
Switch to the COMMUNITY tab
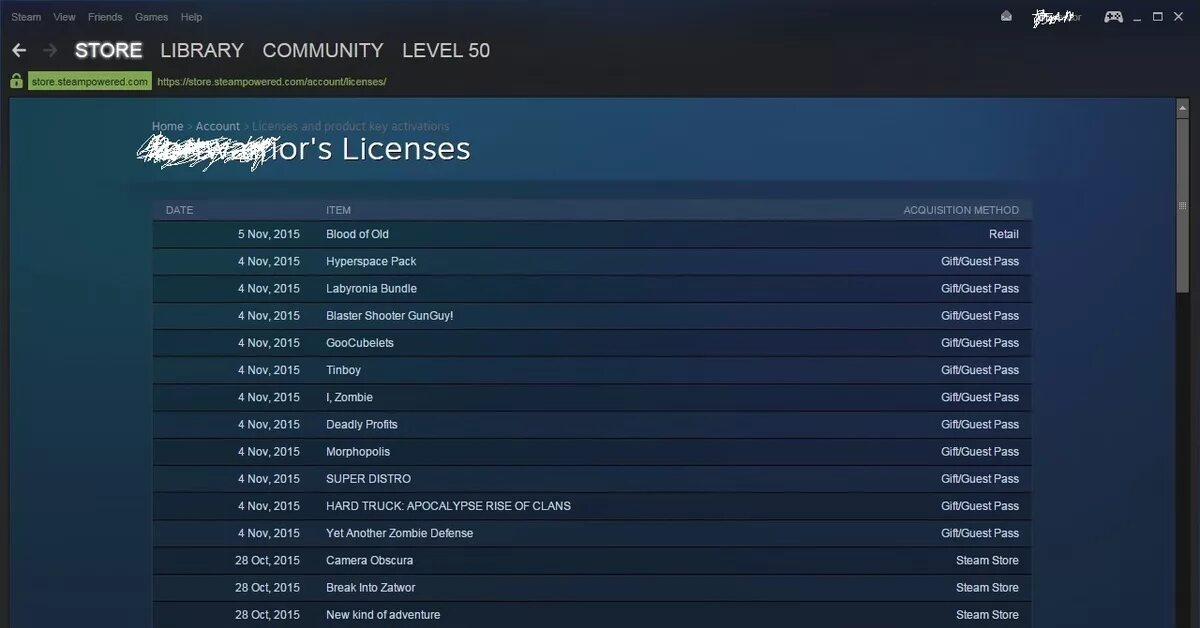323,50
